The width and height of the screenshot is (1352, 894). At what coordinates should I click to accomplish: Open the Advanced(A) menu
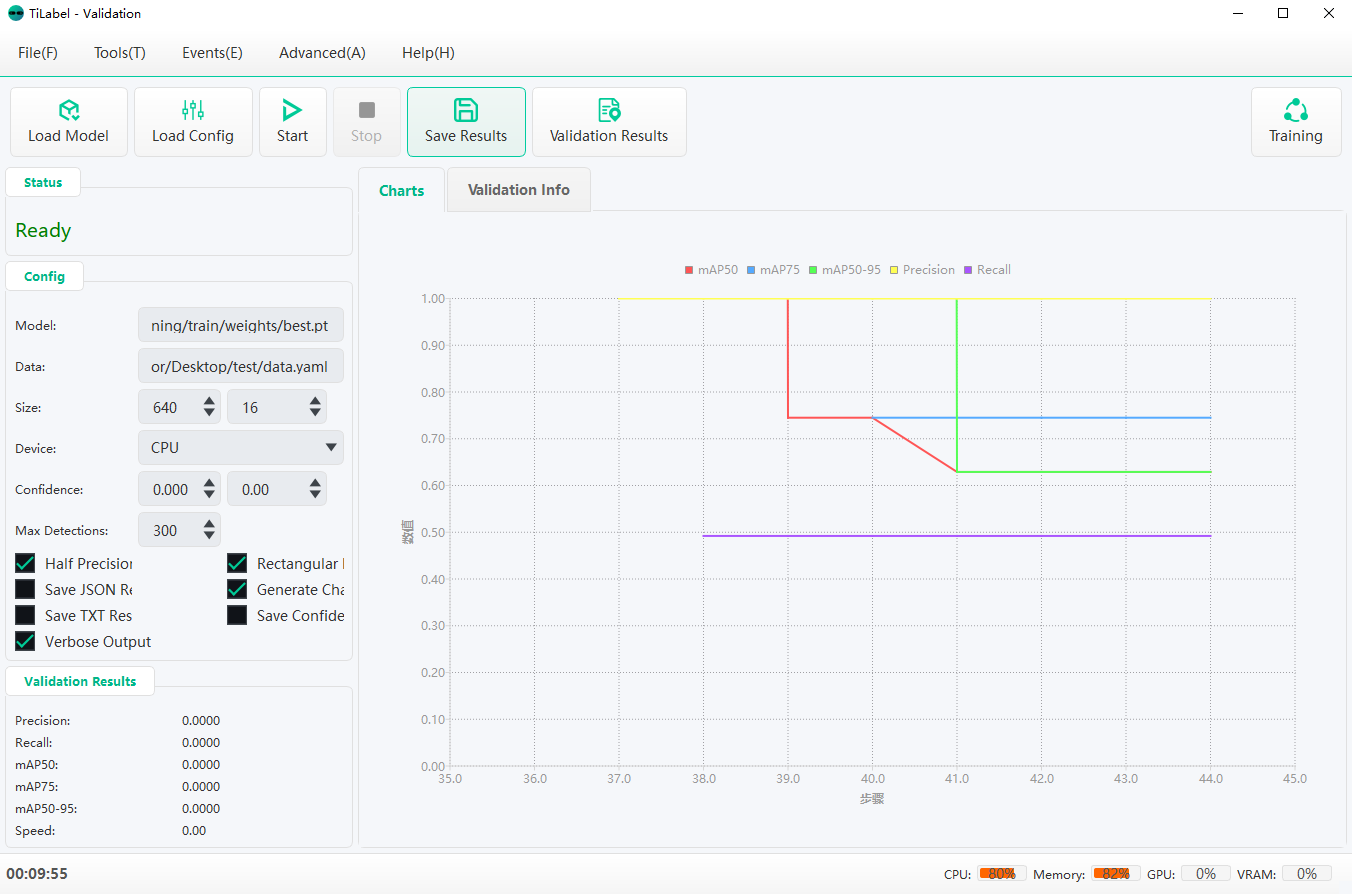point(322,52)
